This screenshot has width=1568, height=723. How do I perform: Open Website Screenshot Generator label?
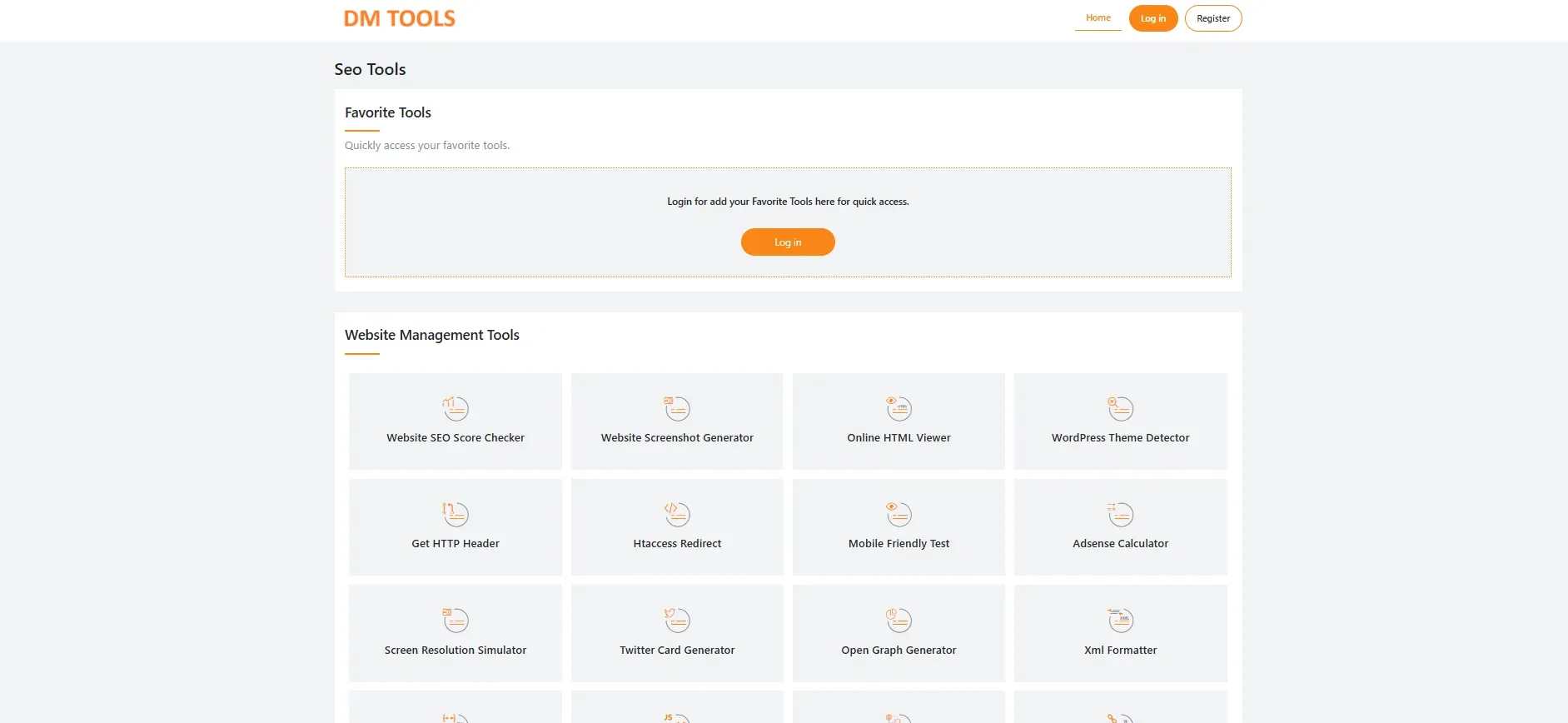677,437
